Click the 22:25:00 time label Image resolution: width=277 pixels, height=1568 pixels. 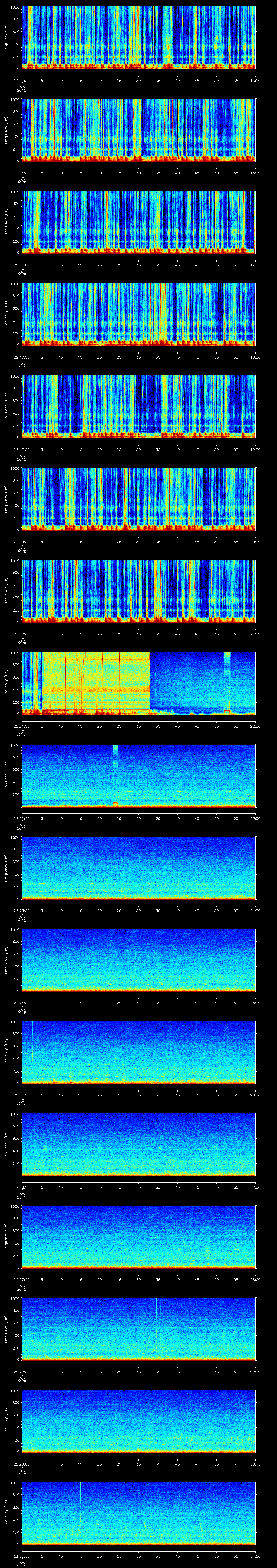[x=21, y=1095]
